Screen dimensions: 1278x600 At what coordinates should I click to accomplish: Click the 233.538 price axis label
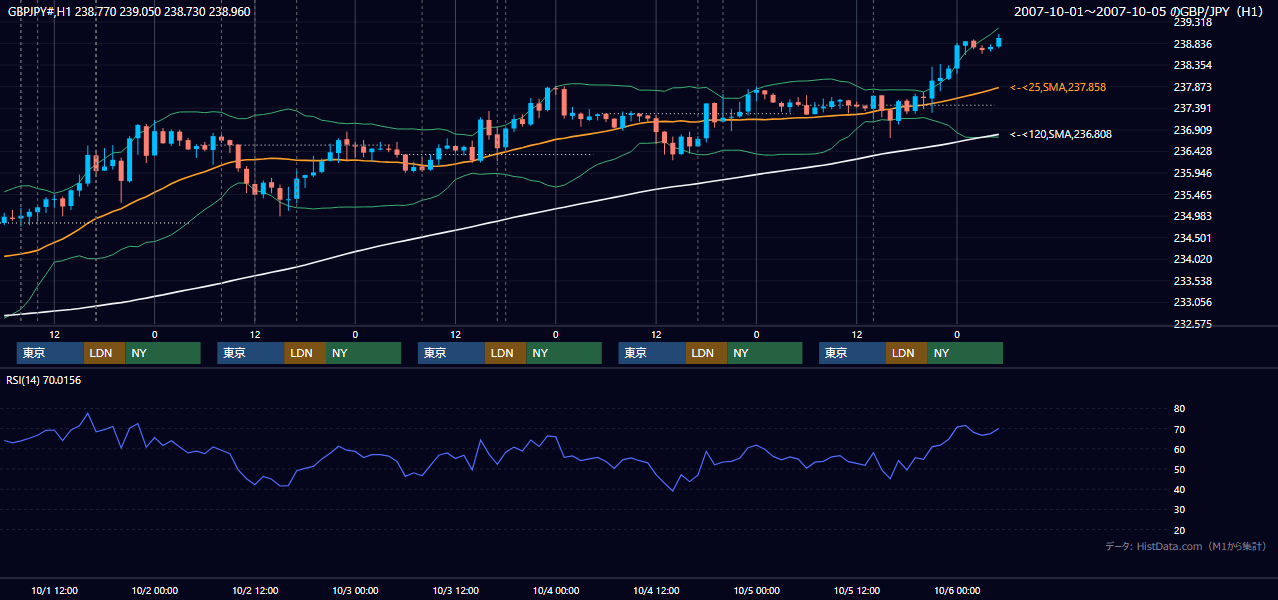tap(1193, 281)
